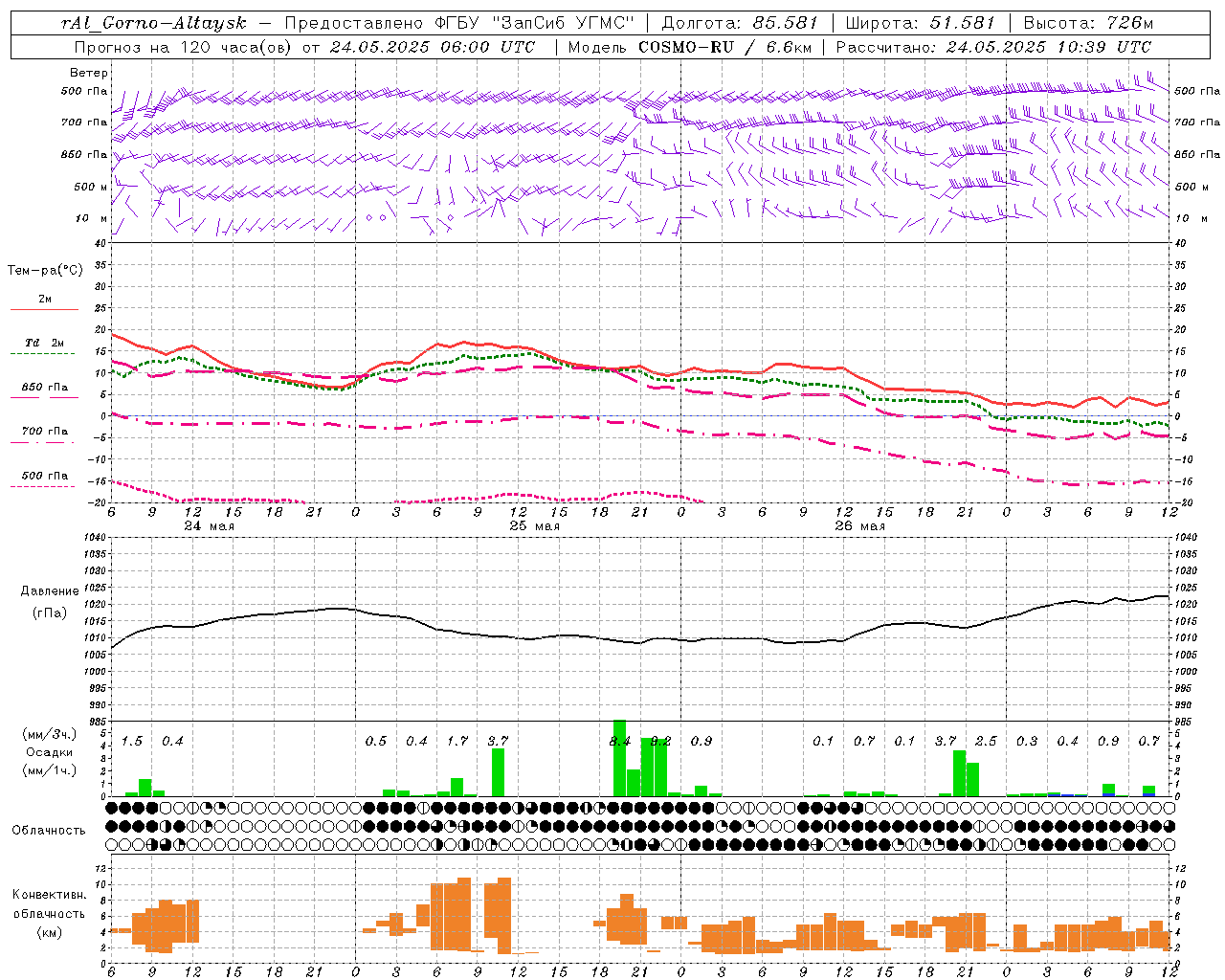Screen dimensions: 1225x980
Task: Click the precipitation value 0.3
Action: (x=1027, y=741)
